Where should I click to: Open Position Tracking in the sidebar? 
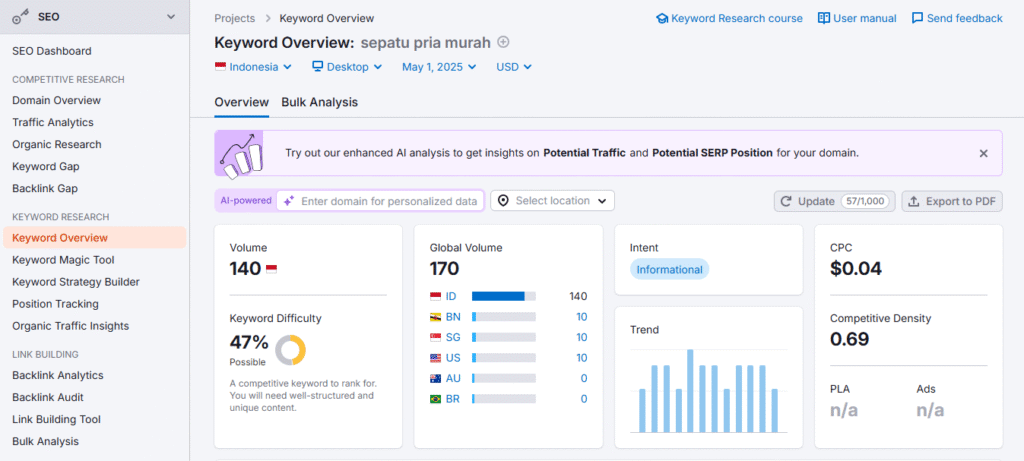(56, 304)
